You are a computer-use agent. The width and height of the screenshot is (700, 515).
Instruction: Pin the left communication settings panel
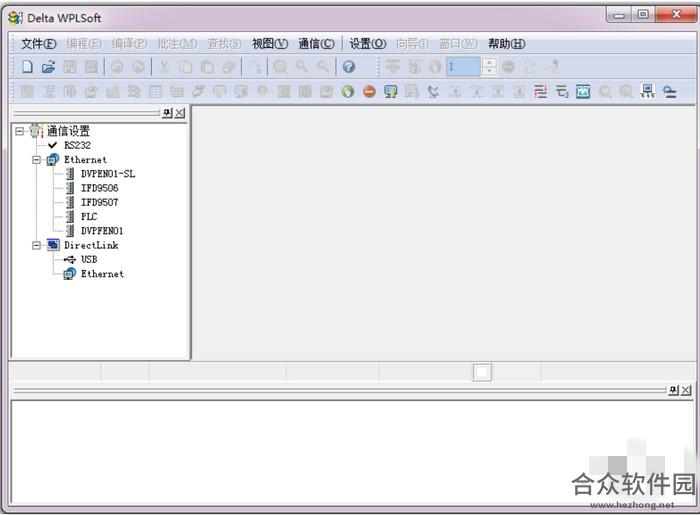click(167, 113)
